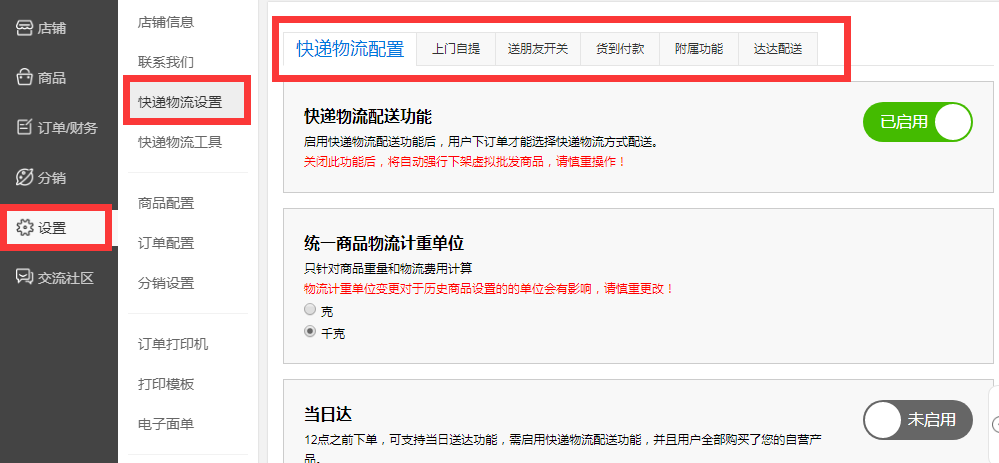Switch to the 货到付款 tab
999x463 pixels.
pyautogui.click(x=620, y=48)
